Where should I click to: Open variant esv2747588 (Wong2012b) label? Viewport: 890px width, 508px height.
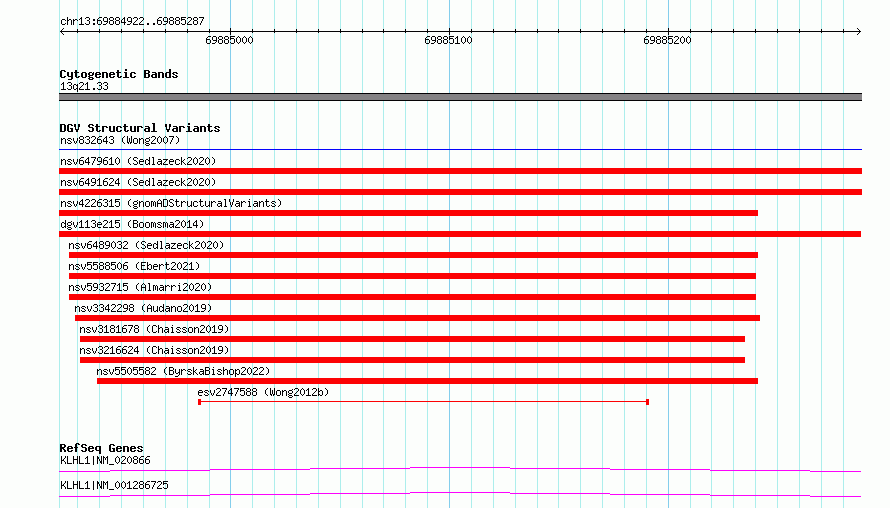(263, 392)
